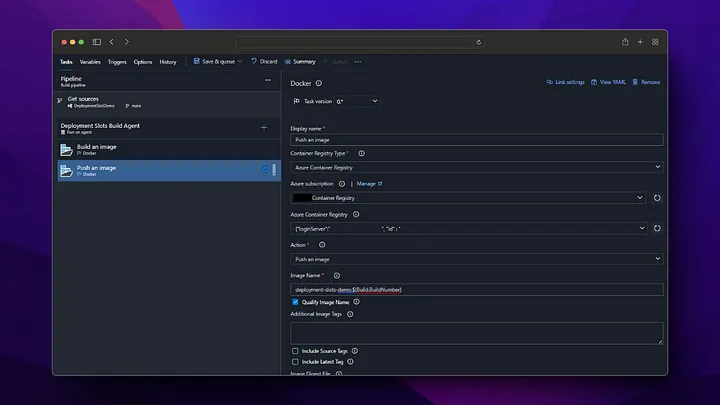Click the Image Name input field
The height and width of the screenshot is (405, 720).
[477, 289]
